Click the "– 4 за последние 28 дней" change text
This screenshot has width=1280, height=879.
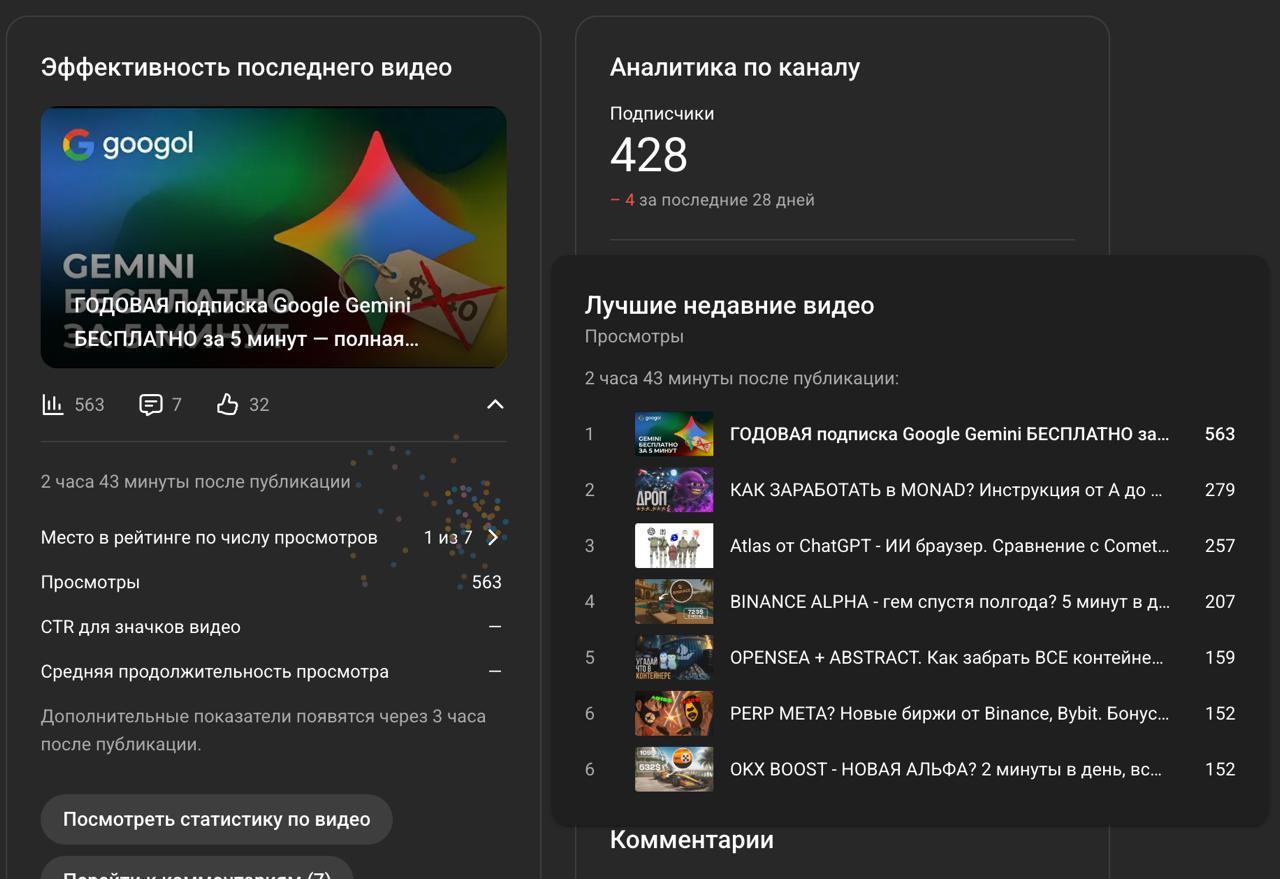point(712,200)
